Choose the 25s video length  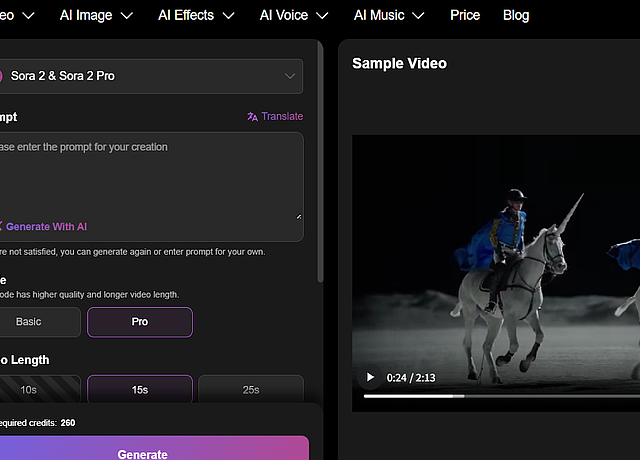click(250, 390)
